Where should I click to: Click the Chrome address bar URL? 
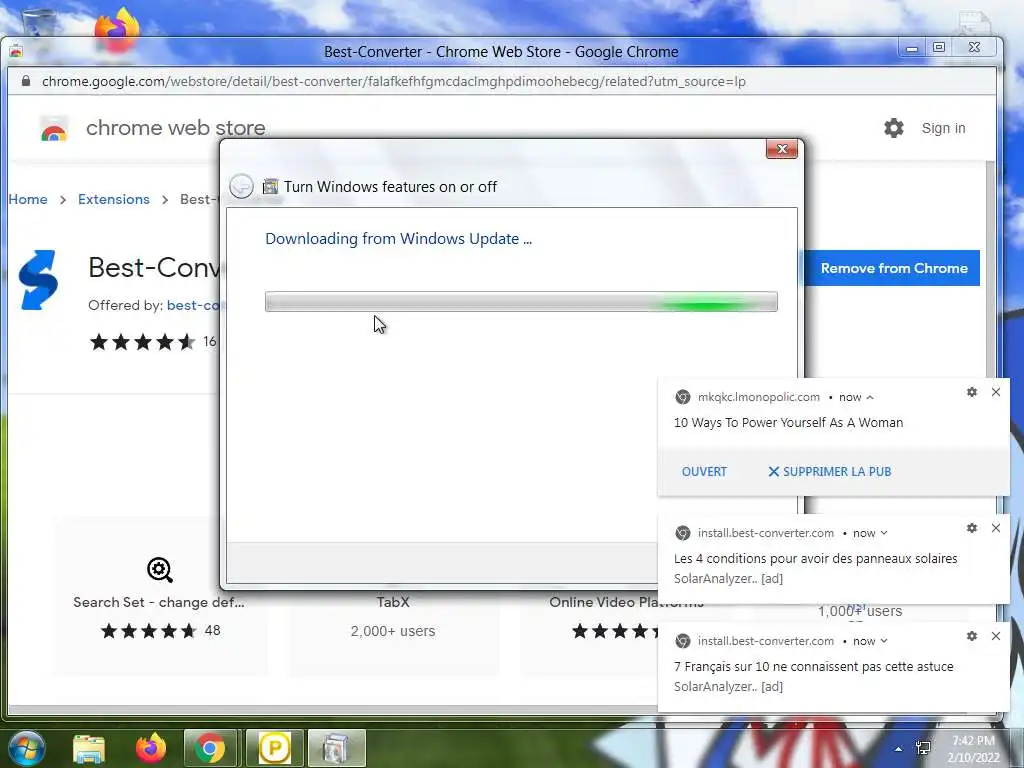click(x=394, y=81)
